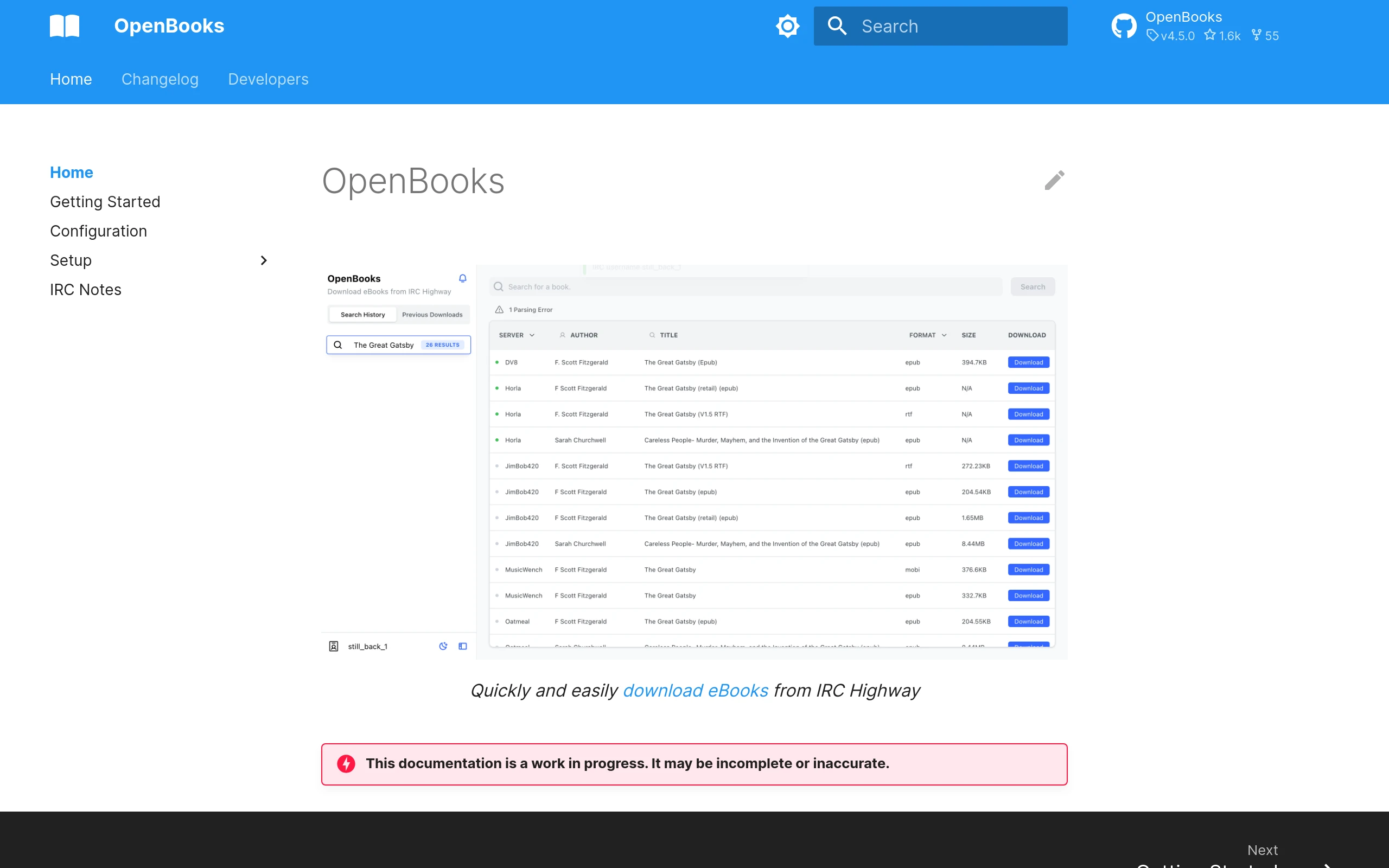The height and width of the screenshot is (868, 1389).
Task: Select Configuration in the sidebar
Action: [x=98, y=231]
